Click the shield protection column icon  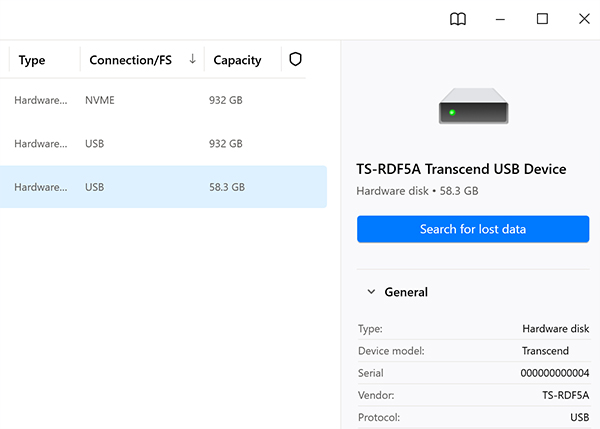click(x=295, y=60)
